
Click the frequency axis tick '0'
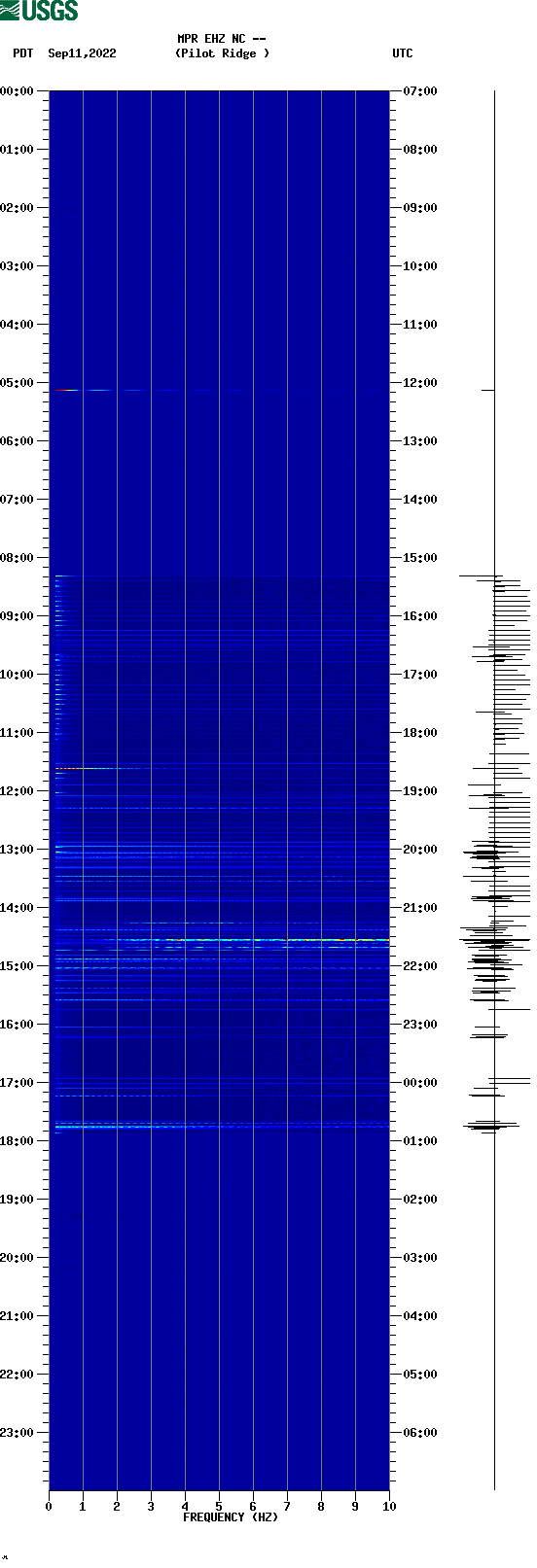point(49,1507)
